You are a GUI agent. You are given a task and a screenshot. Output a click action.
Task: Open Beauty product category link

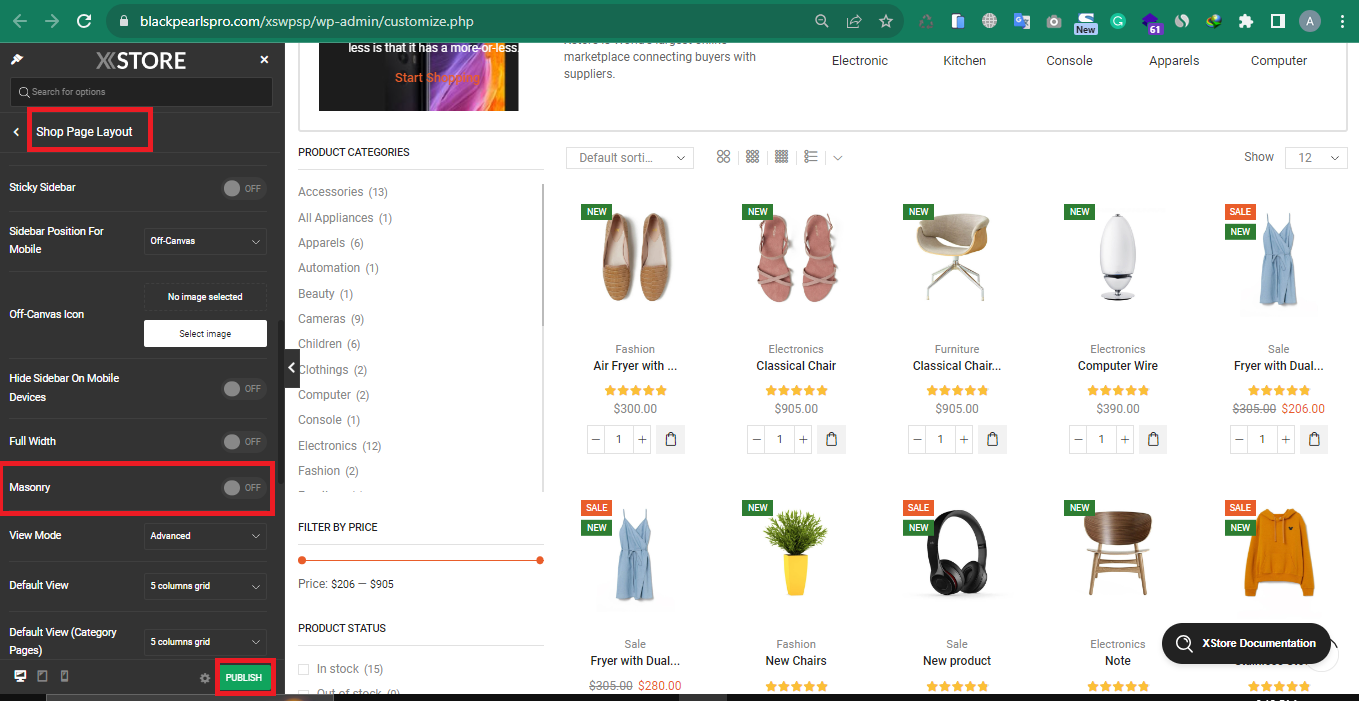coord(317,294)
